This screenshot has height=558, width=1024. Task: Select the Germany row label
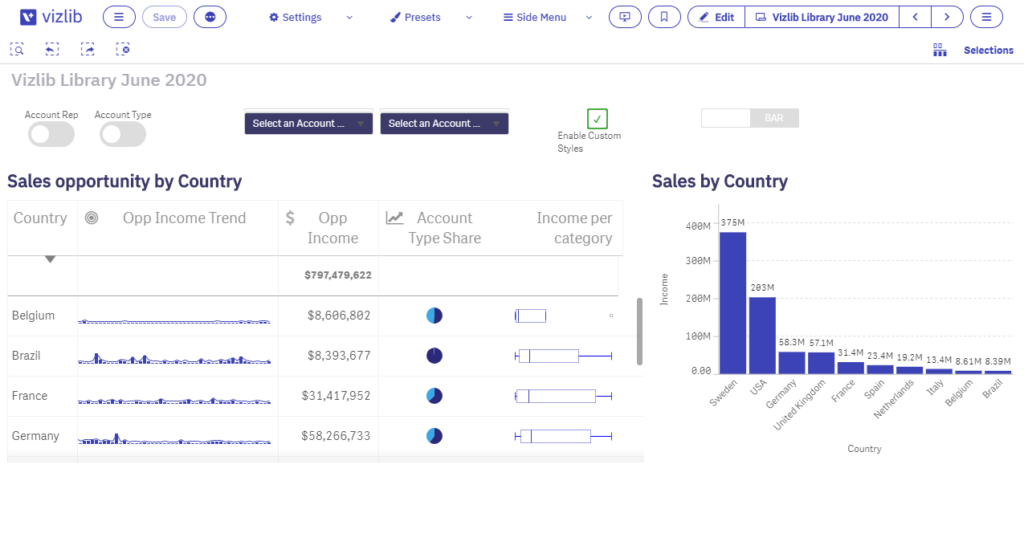click(35, 436)
